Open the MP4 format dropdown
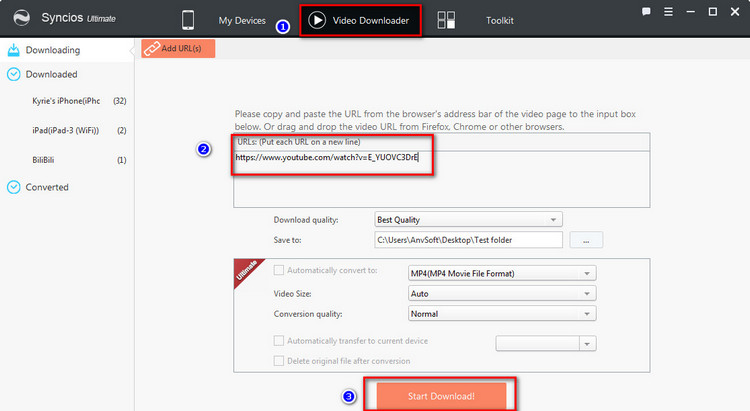Image resolution: width=750 pixels, height=411 pixels. click(x=502, y=273)
